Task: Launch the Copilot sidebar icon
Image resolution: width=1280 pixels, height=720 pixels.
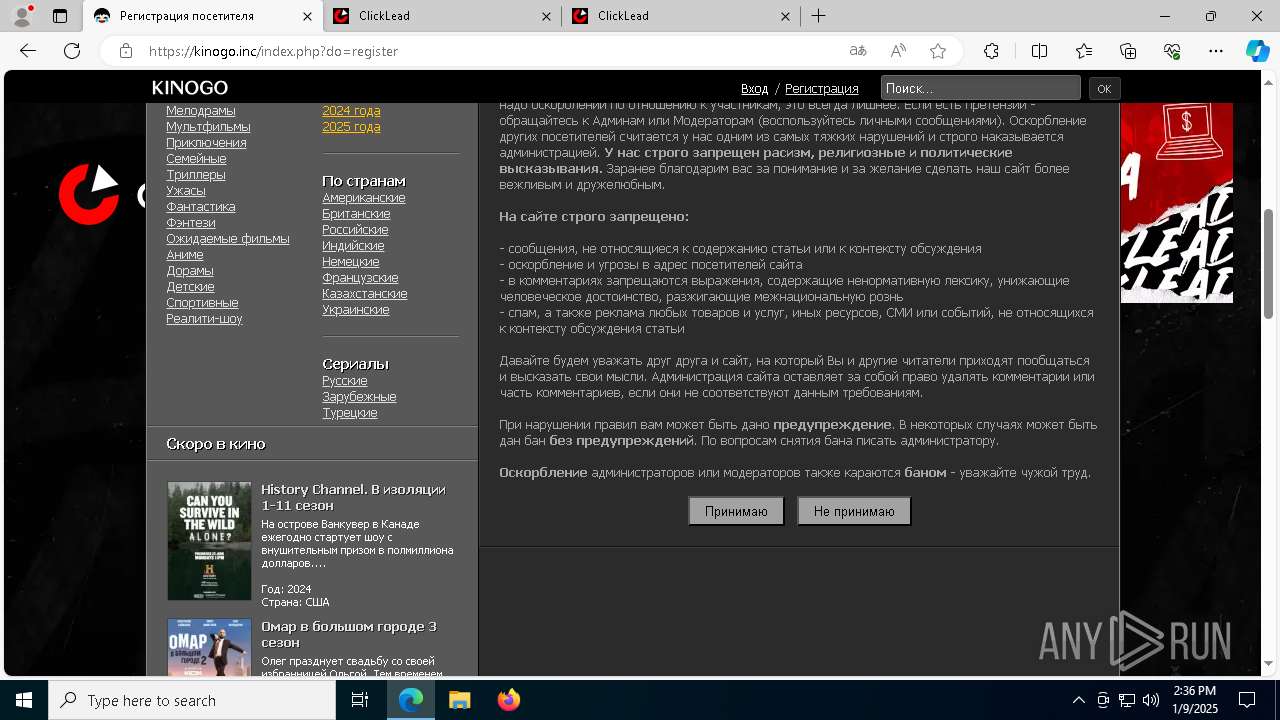Action: (1258, 51)
